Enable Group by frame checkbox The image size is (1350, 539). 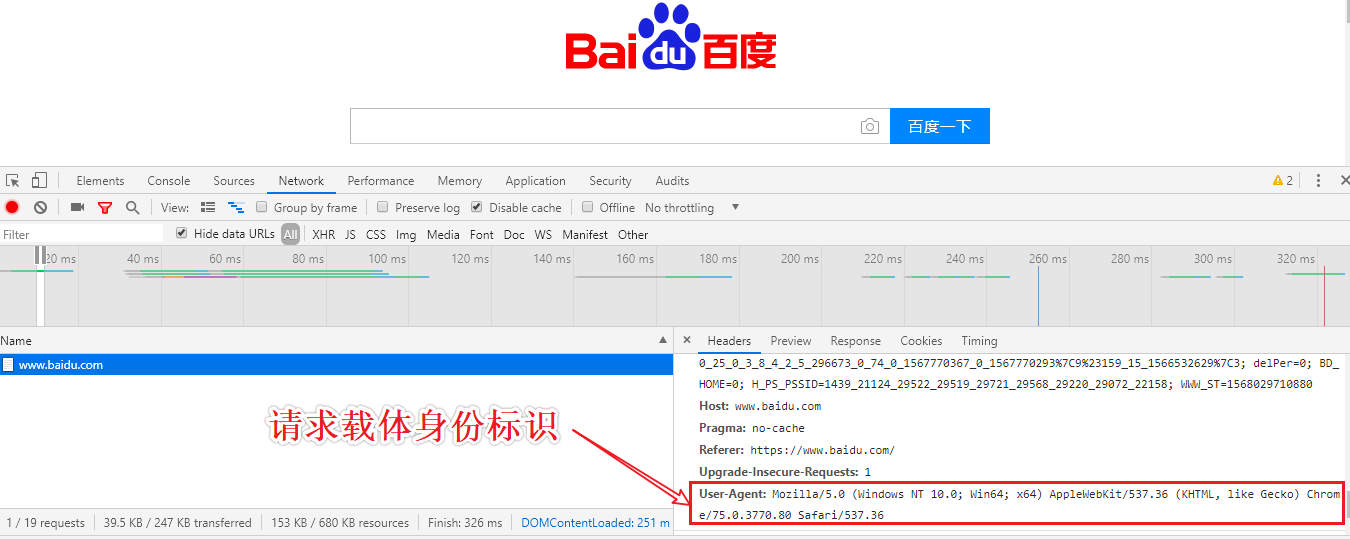(x=262, y=208)
